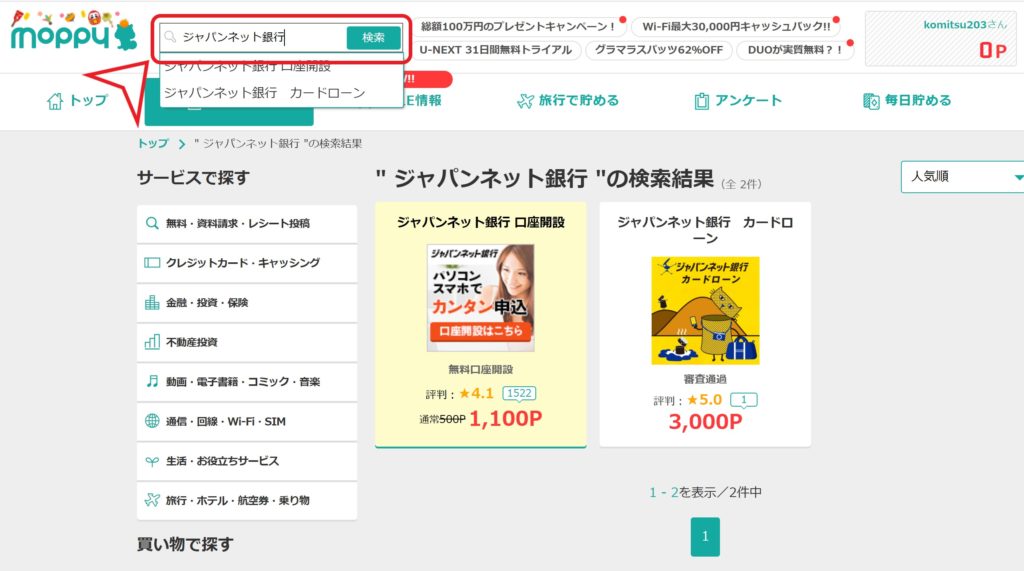Image resolution: width=1024 pixels, height=571 pixels.
Task: Click the 1 - 2を表示/2件中 text
Action: [x=705, y=493]
